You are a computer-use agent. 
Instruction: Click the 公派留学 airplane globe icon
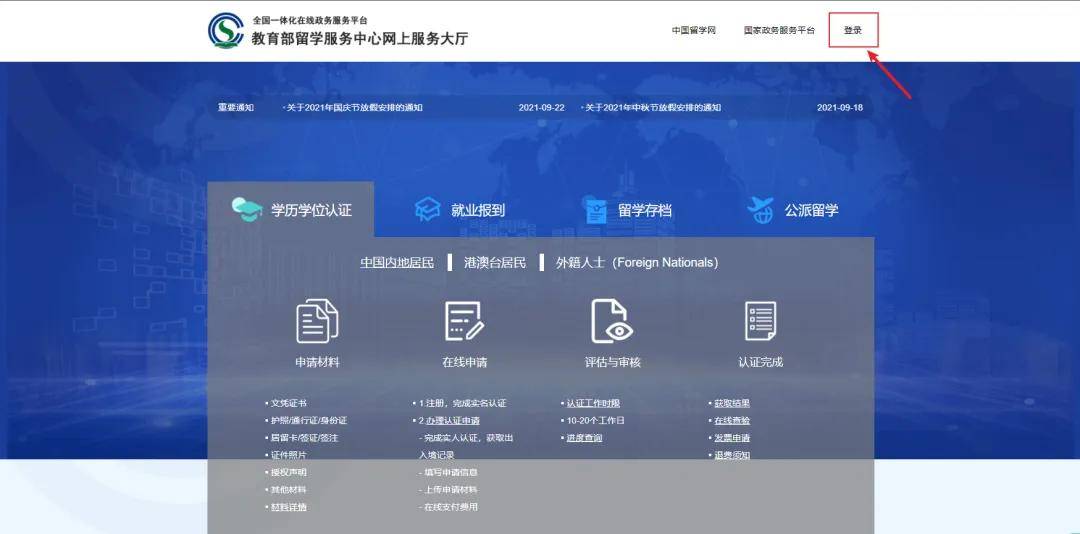[x=760, y=209]
